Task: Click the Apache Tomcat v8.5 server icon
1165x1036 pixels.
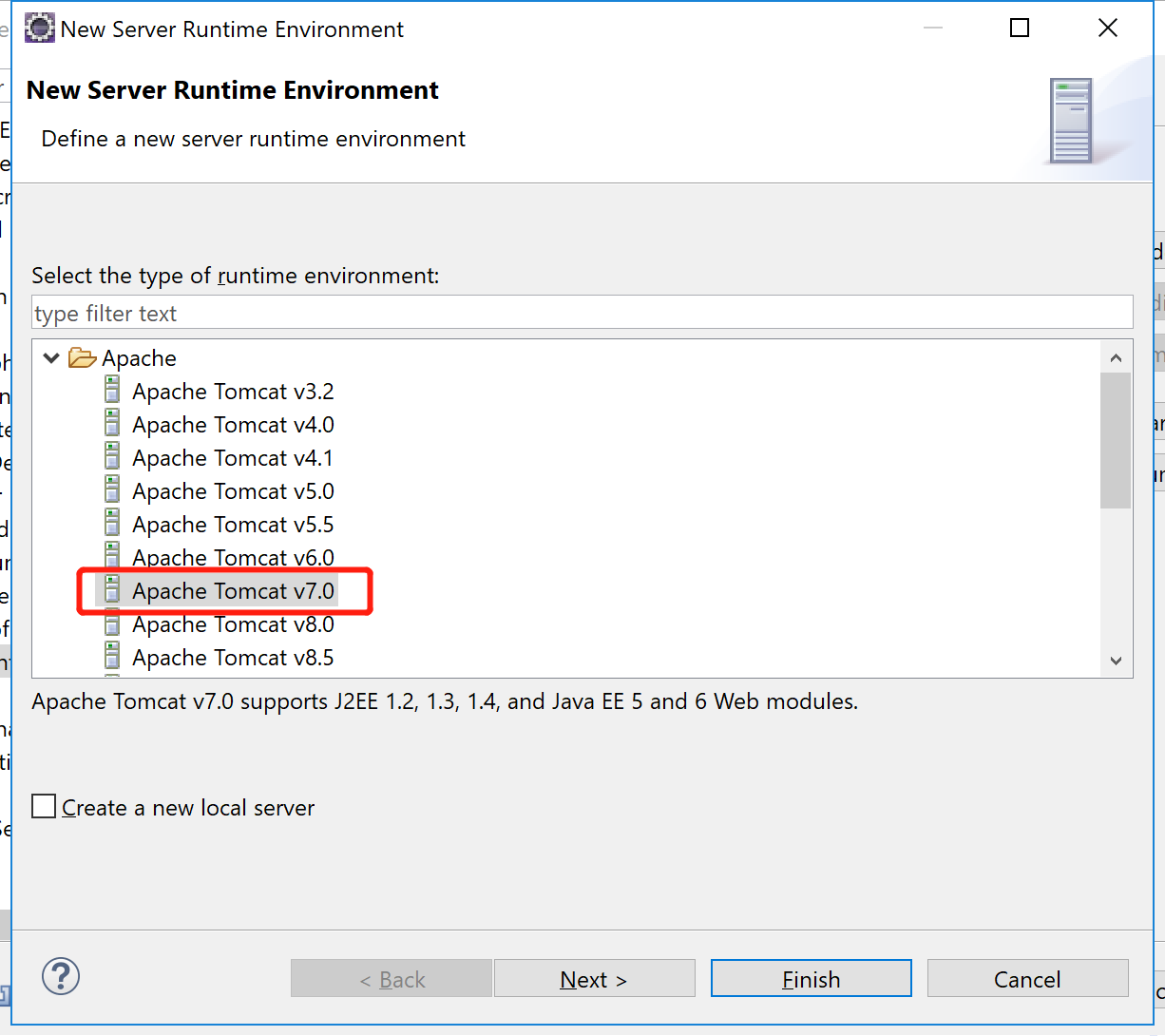Action: pos(112,657)
